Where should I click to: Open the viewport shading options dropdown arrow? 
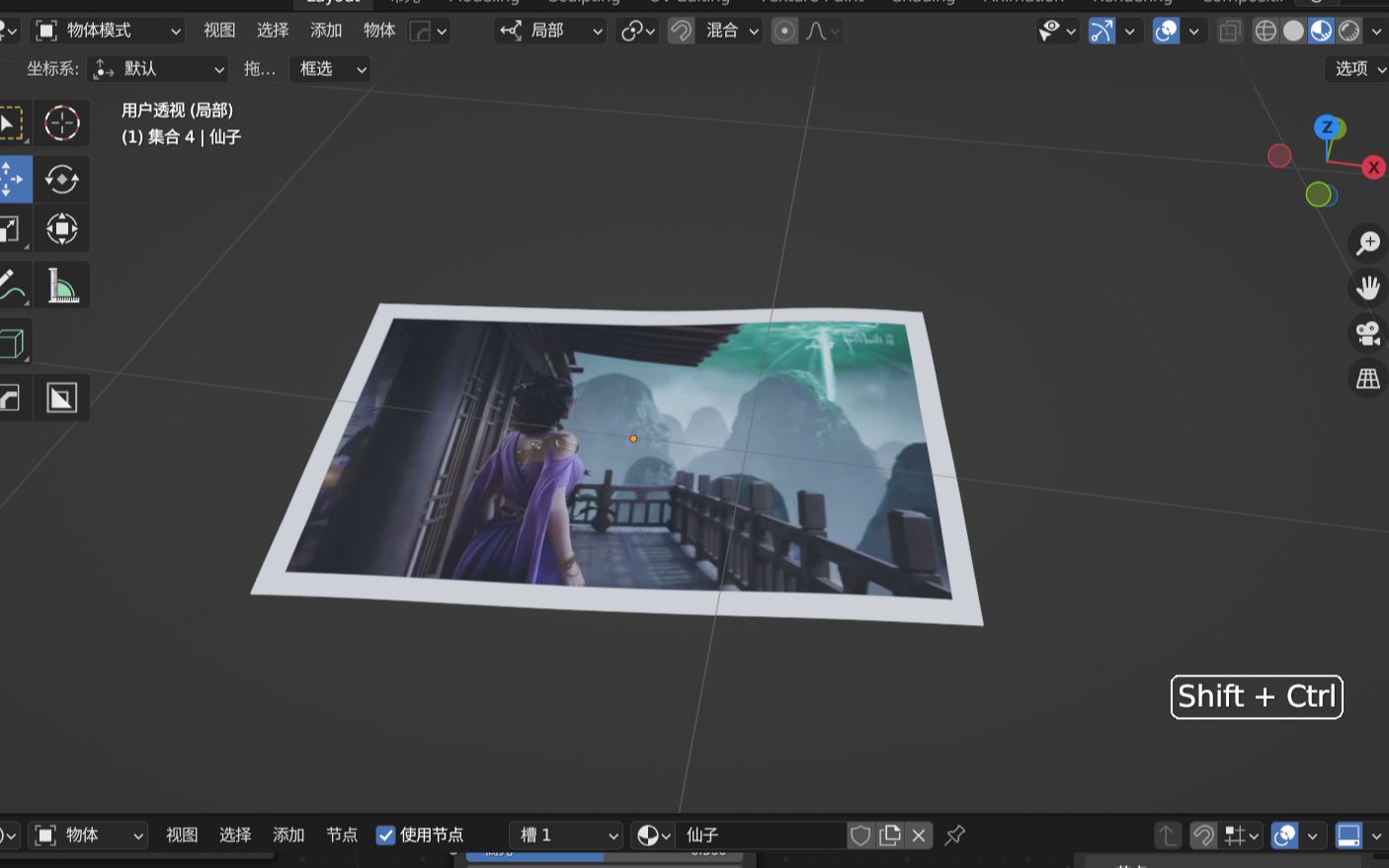coord(1376,31)
